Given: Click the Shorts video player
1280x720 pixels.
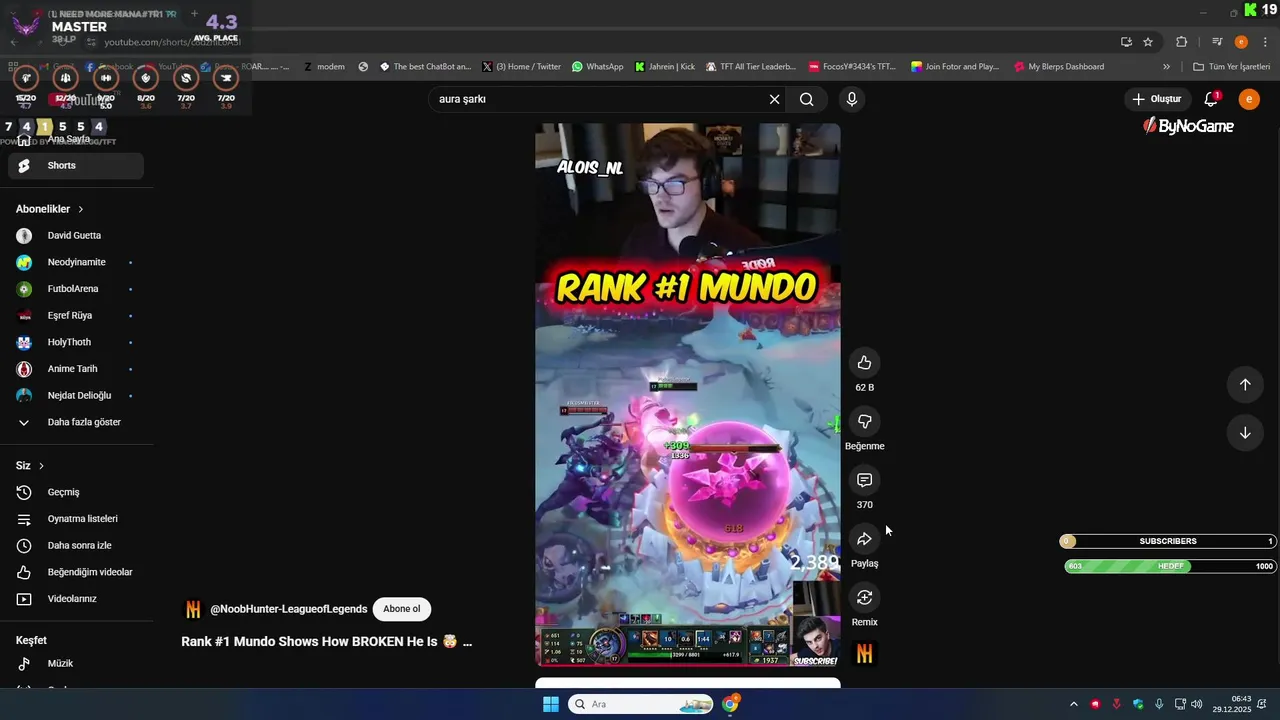Looking at the screenshot, I should pos(688,395).
